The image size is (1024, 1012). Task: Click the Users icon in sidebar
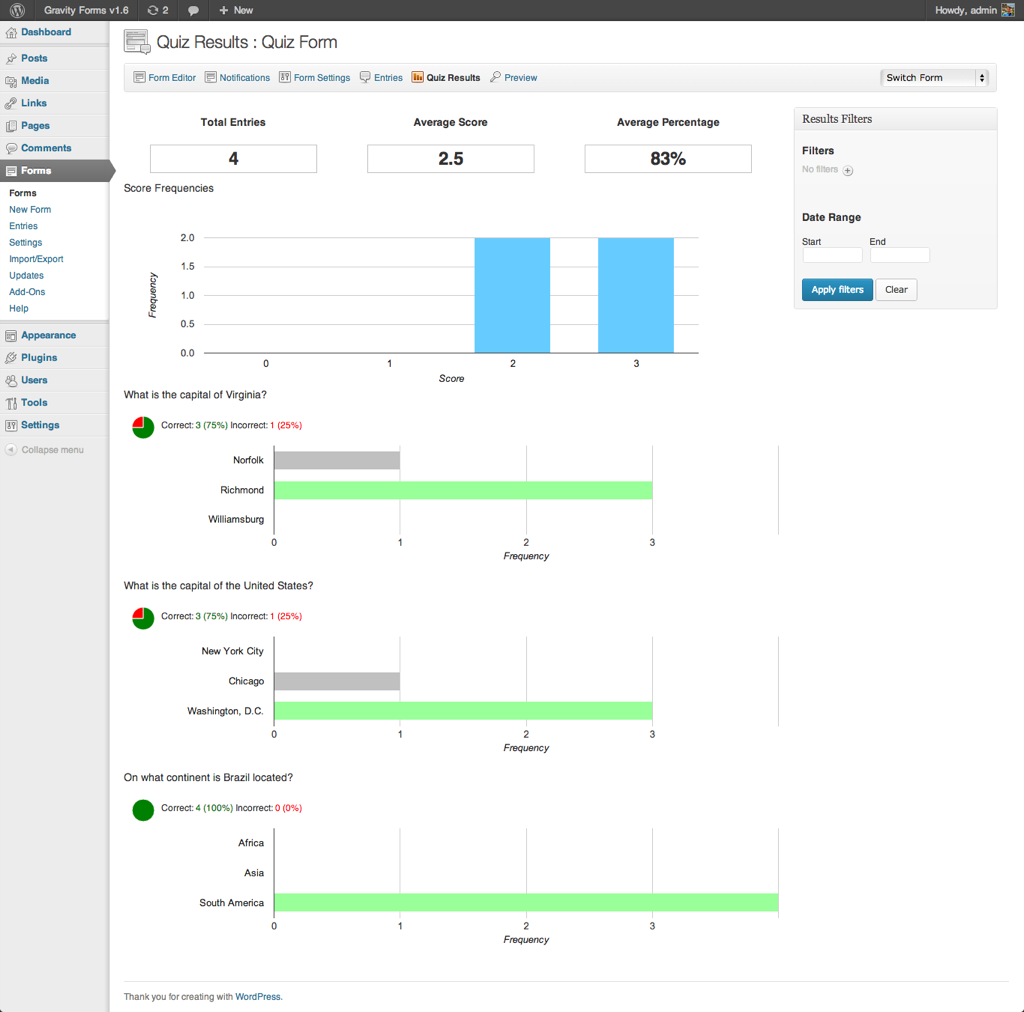11,381
